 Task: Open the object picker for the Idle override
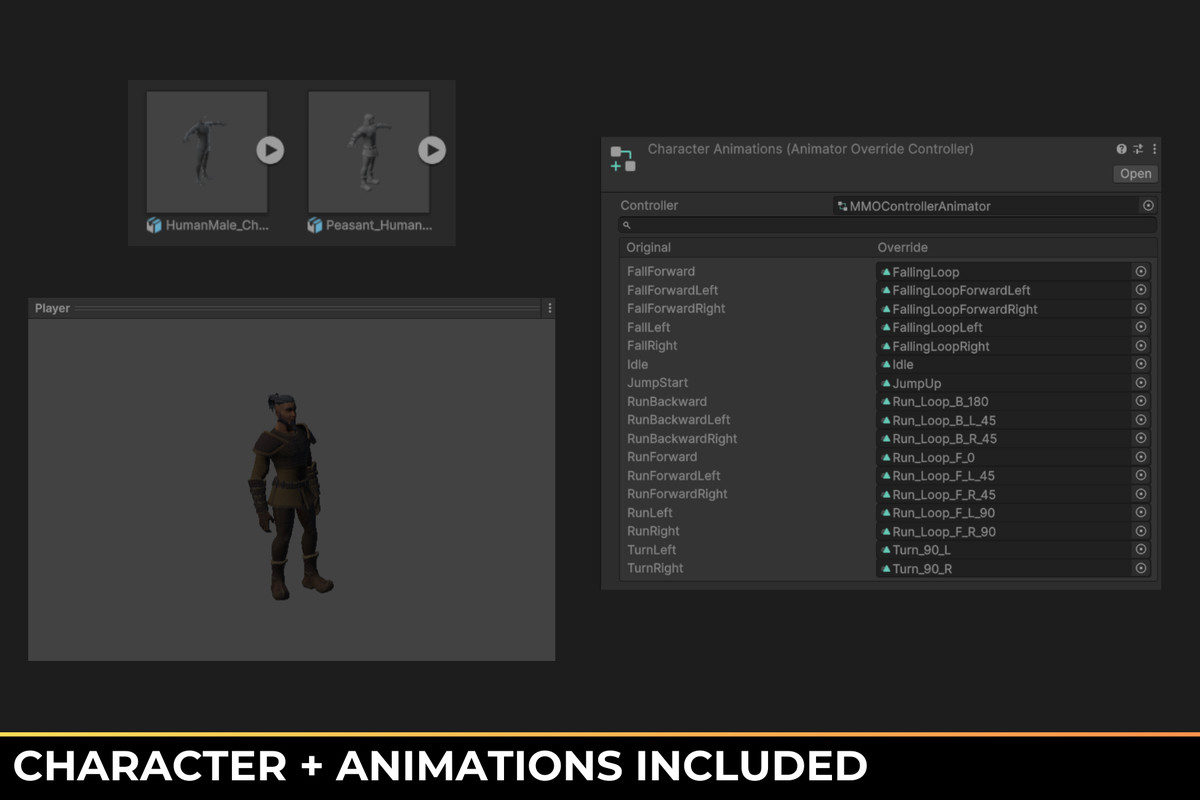pos(1140,364)
